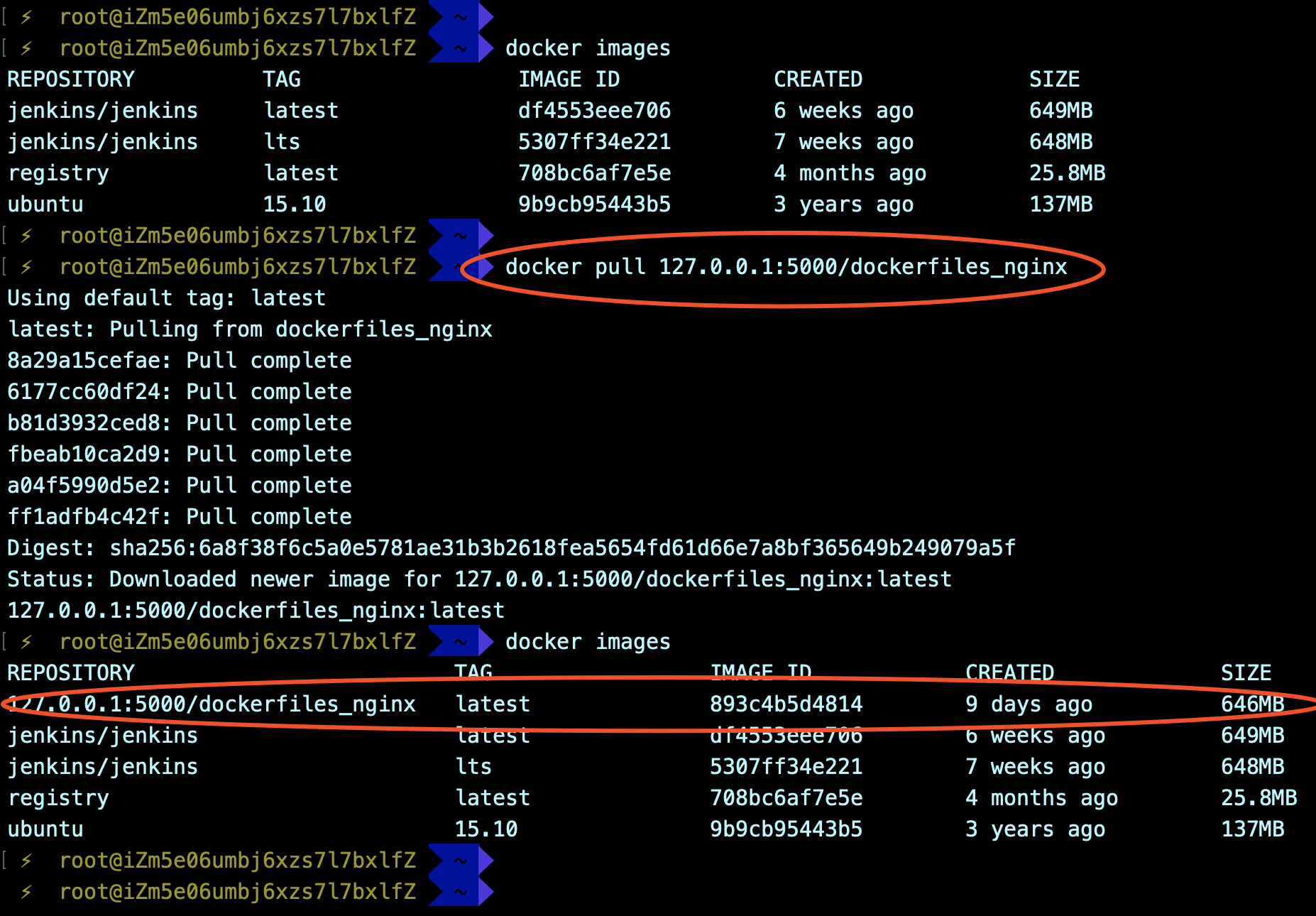Screen dimensions: 1316x916
Task: Select layer ID 6177cc60df24
Action: [x=84, y=392]
